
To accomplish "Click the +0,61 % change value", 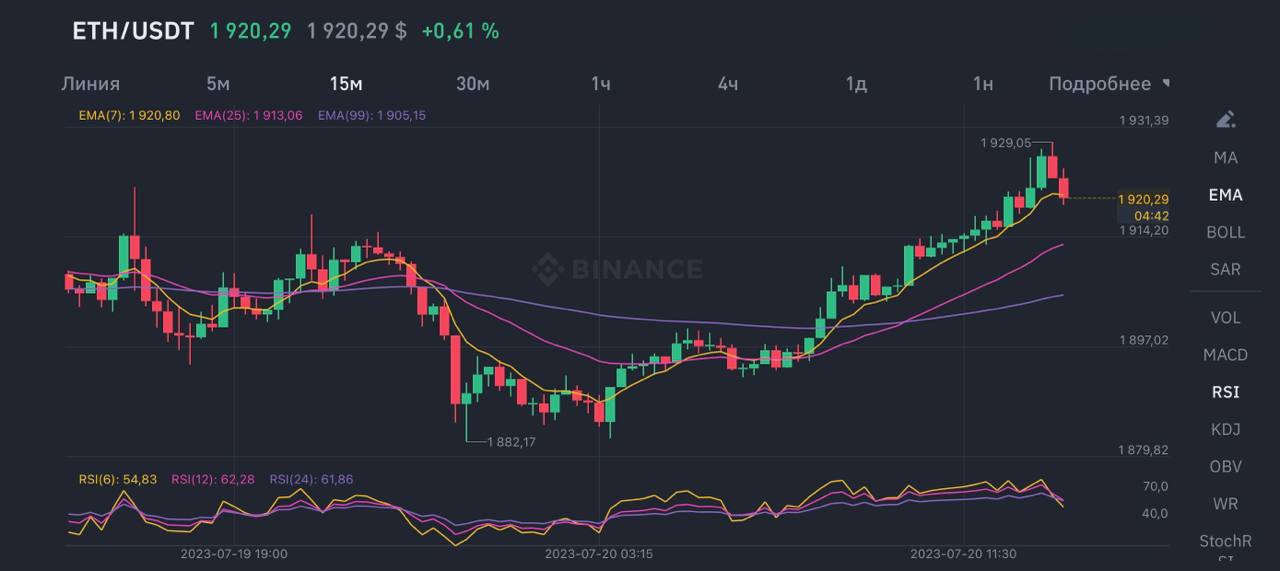I will (460, 31).
